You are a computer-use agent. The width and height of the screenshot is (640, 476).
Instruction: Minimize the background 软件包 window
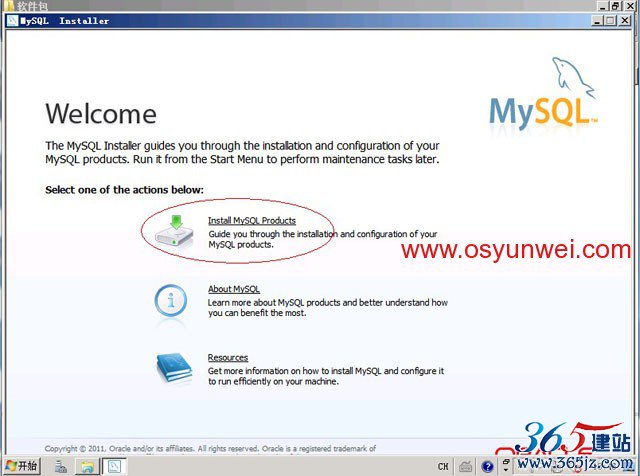(604, 6)
